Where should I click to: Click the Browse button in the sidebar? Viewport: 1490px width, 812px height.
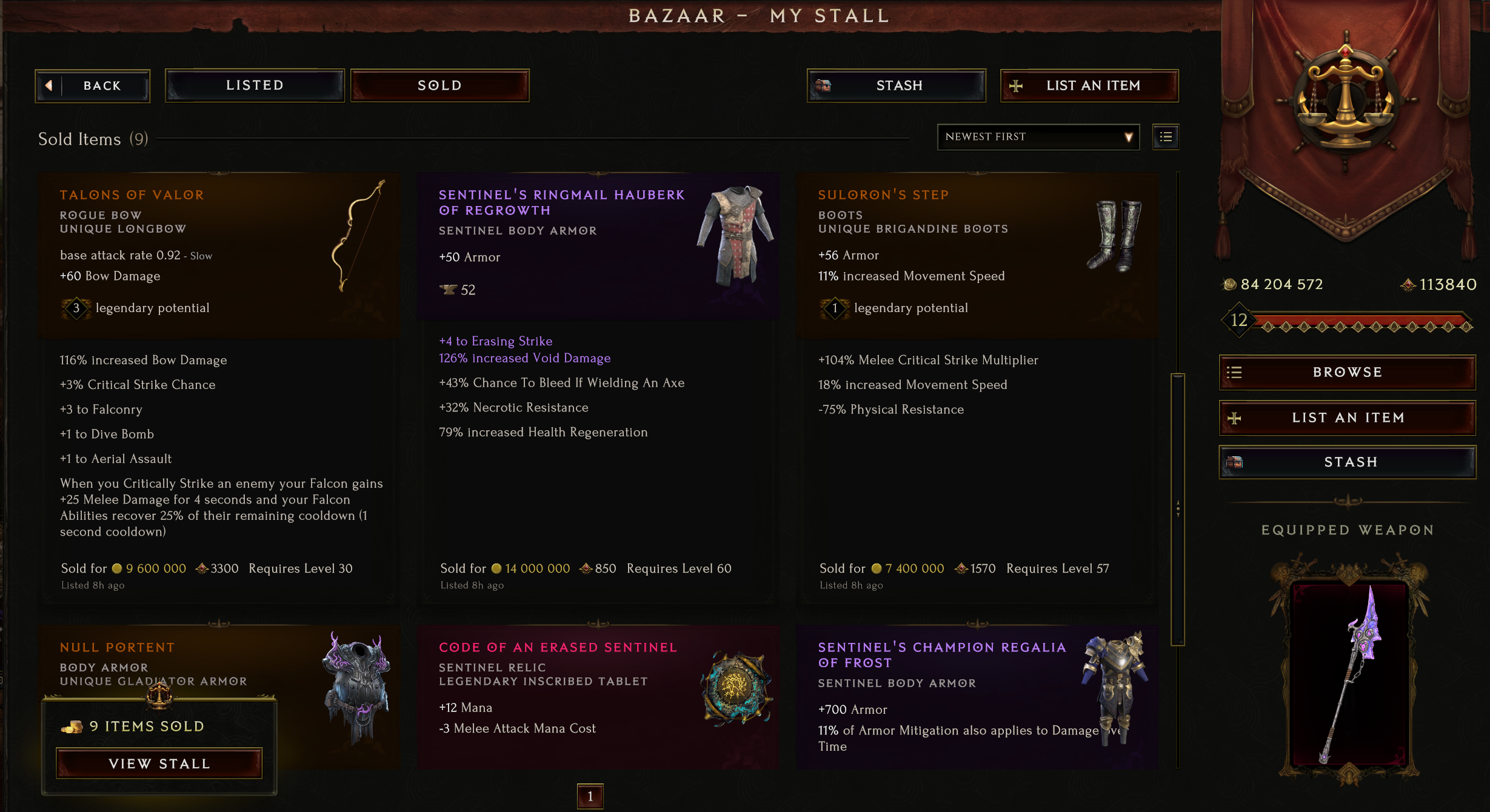coord(1347,372)
